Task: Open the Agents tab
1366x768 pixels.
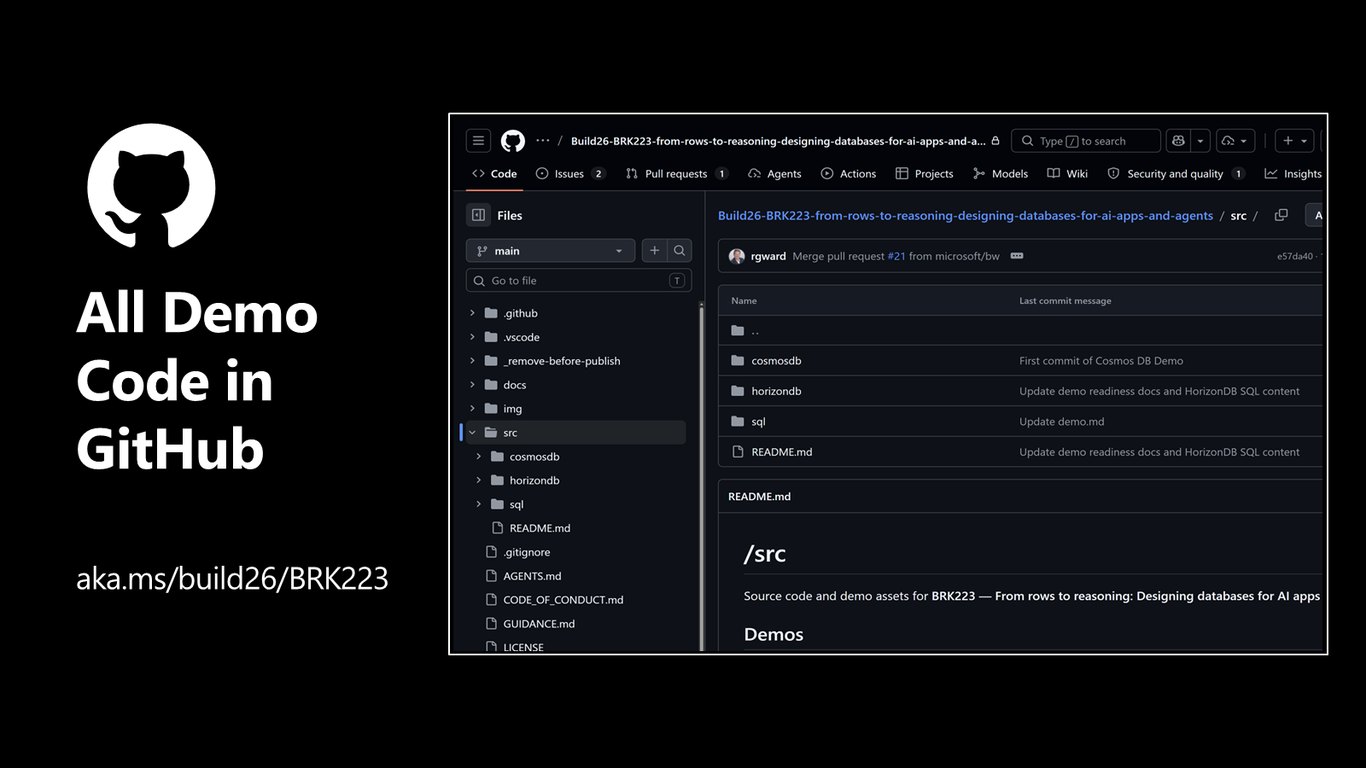Action: pyautogui.click(x=775, y=174)
